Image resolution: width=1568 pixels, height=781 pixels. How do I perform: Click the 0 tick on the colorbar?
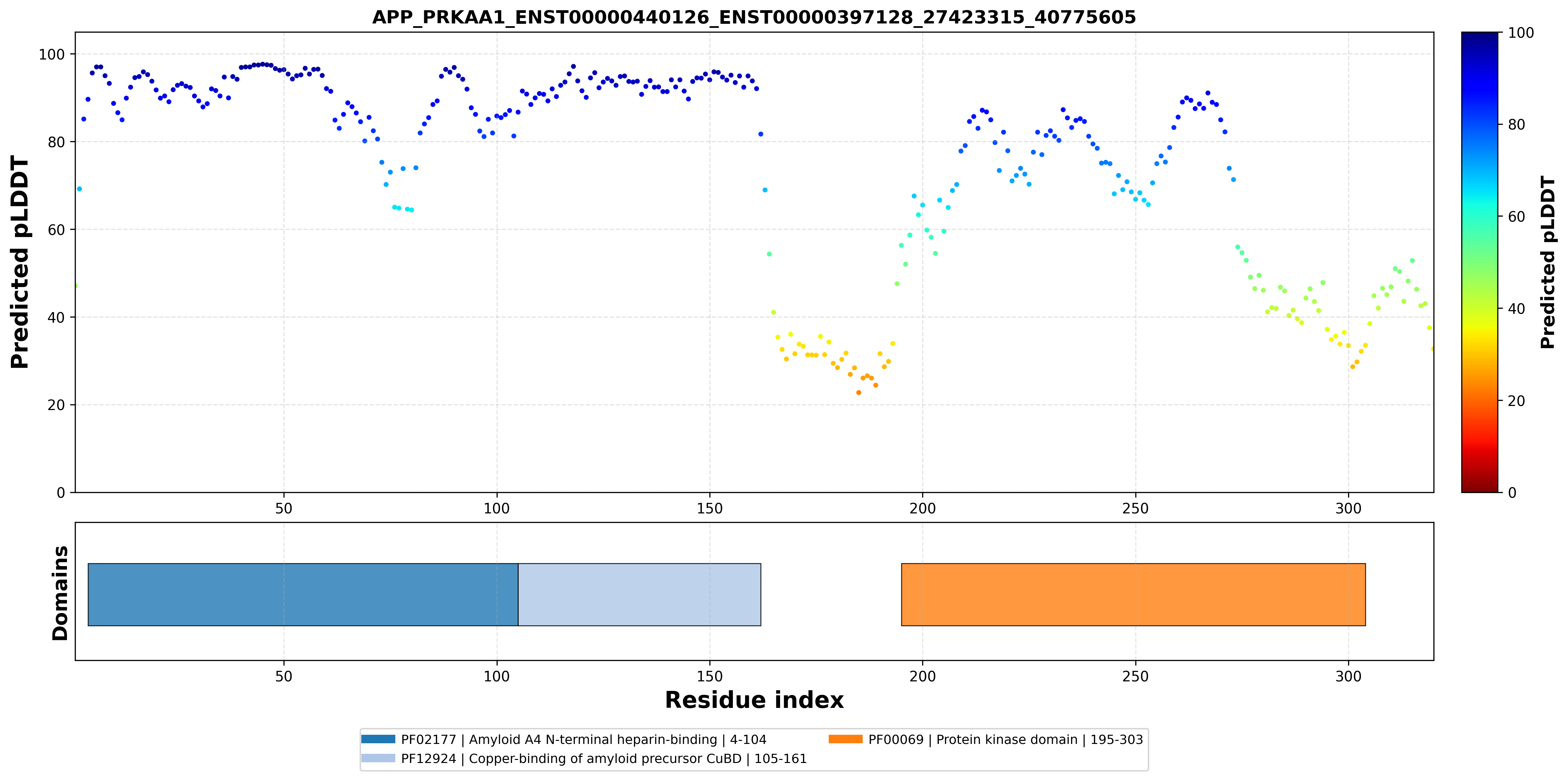coord(1512,492)
